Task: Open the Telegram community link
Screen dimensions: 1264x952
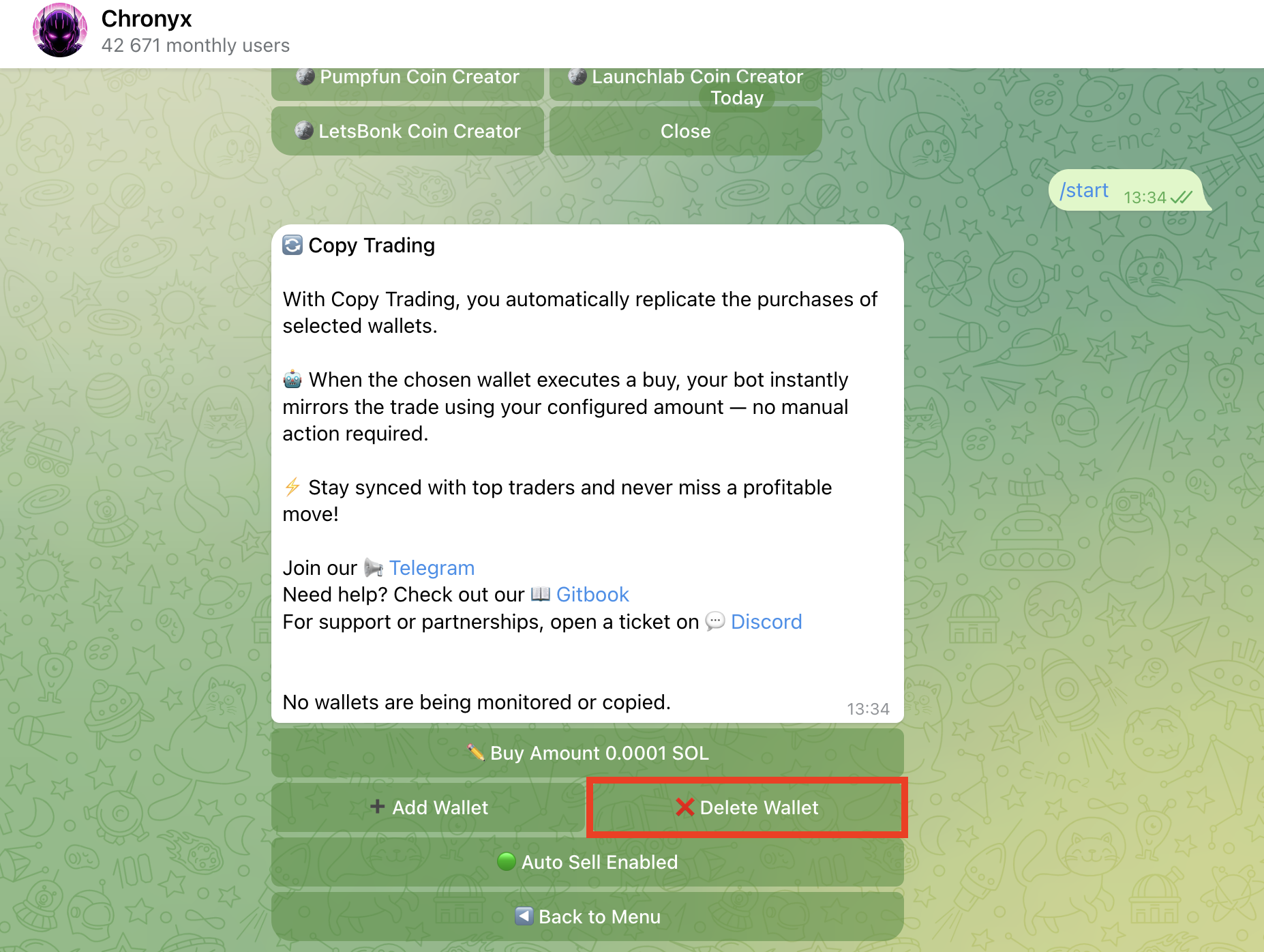Action: 432,568
